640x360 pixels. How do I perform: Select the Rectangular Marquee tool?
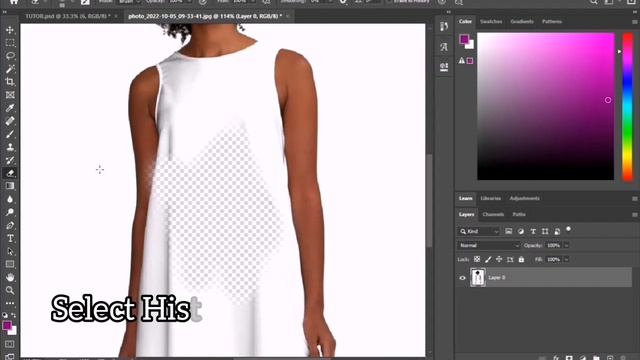10,43
